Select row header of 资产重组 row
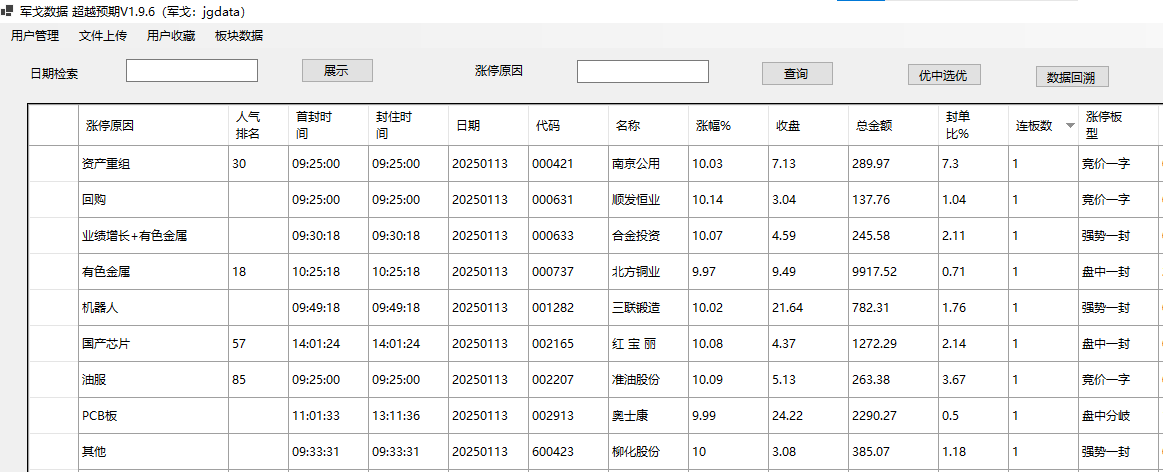The image size is (1163, 472). [53, 164]
